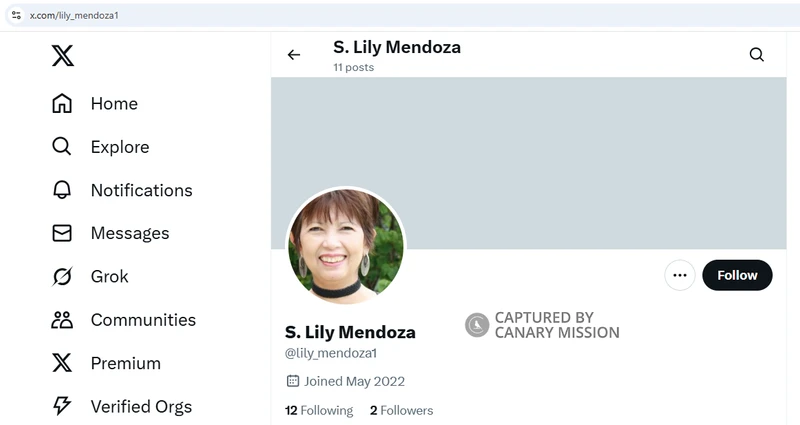This screenshot has width=800, height=425.
Task: Click the profile avatar photo
Action: [346, 246]
